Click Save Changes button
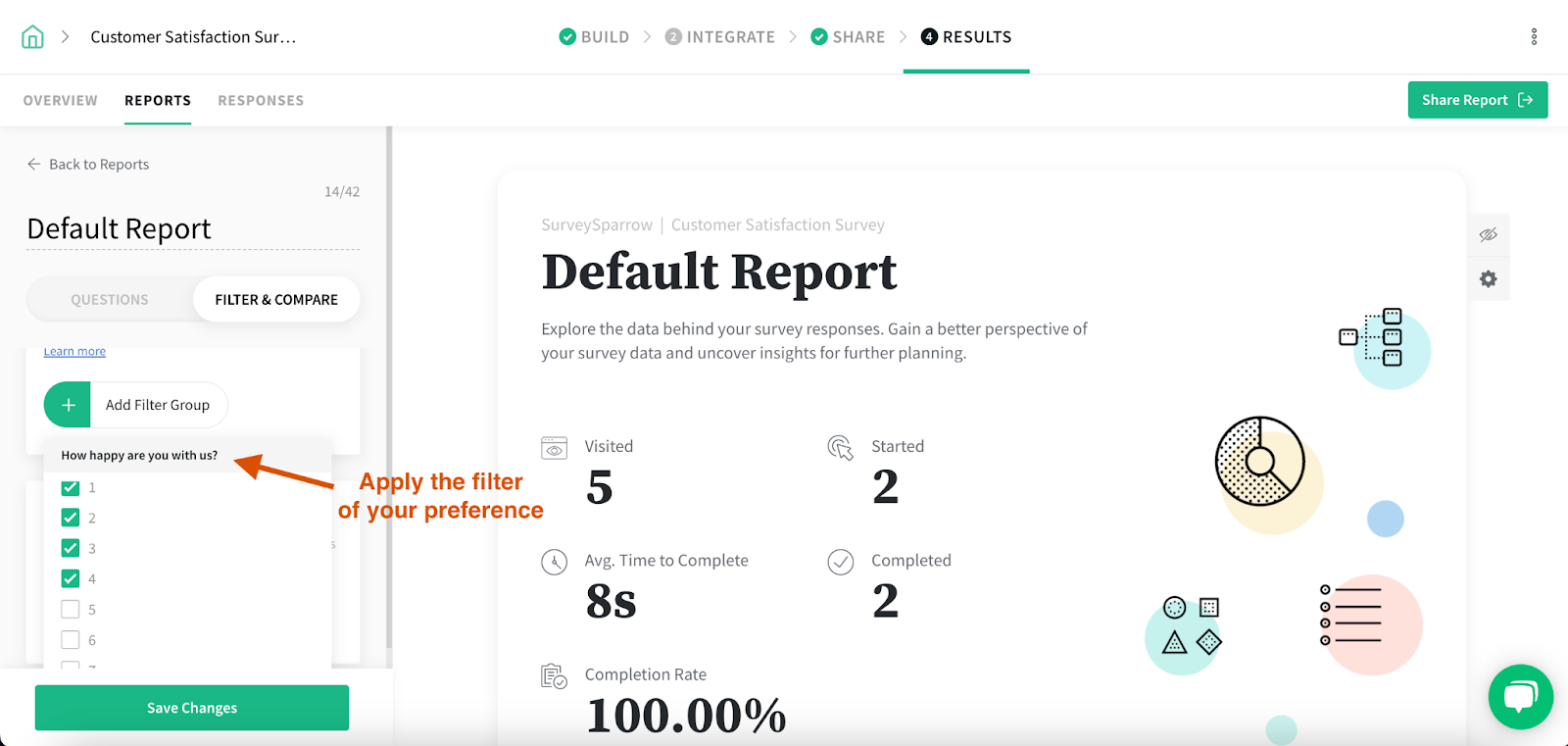This screenshot has height=746, width=1568. click(x=192, y=708)
